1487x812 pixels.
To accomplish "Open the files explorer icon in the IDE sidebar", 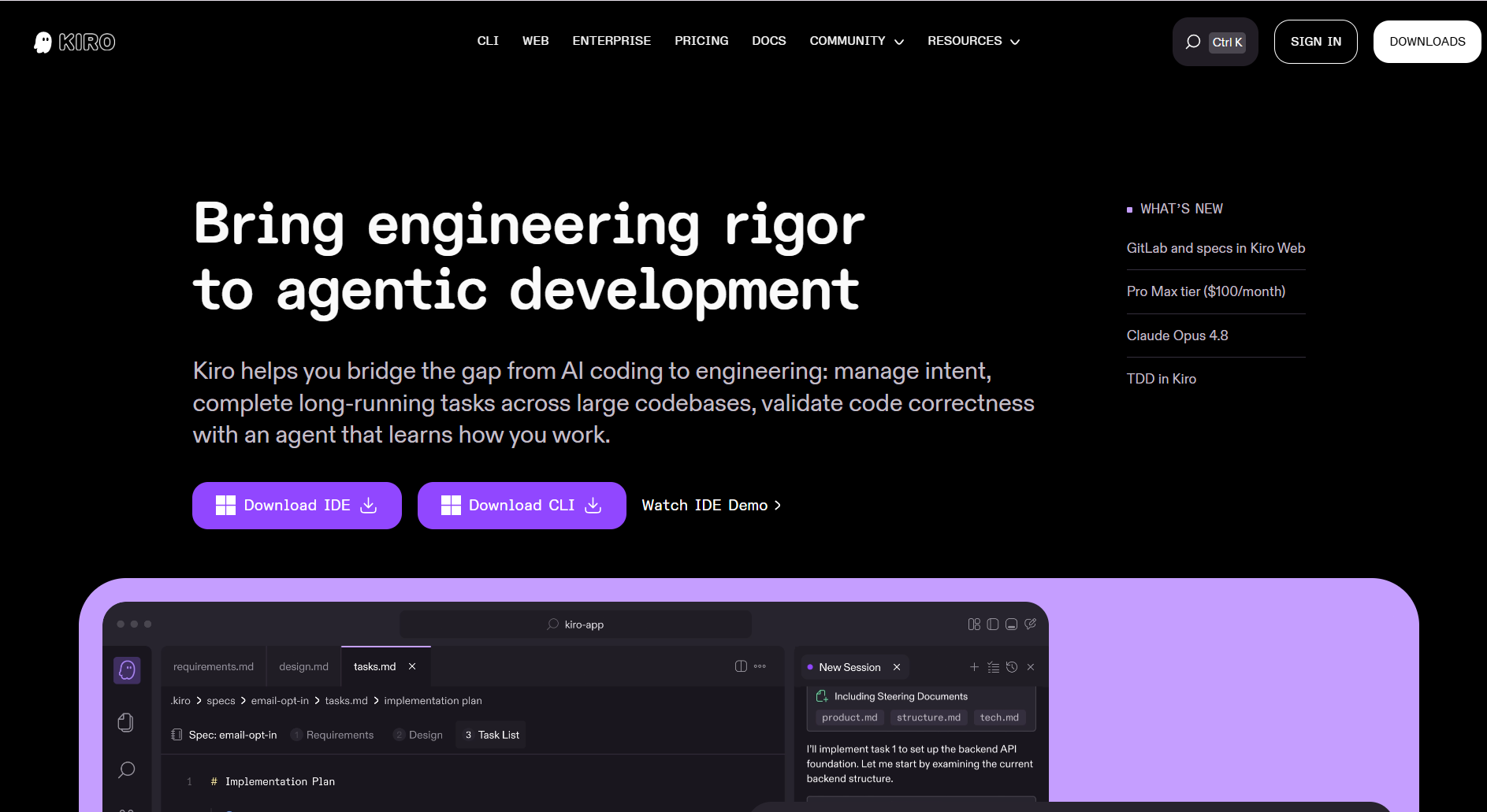I will 126,722.
